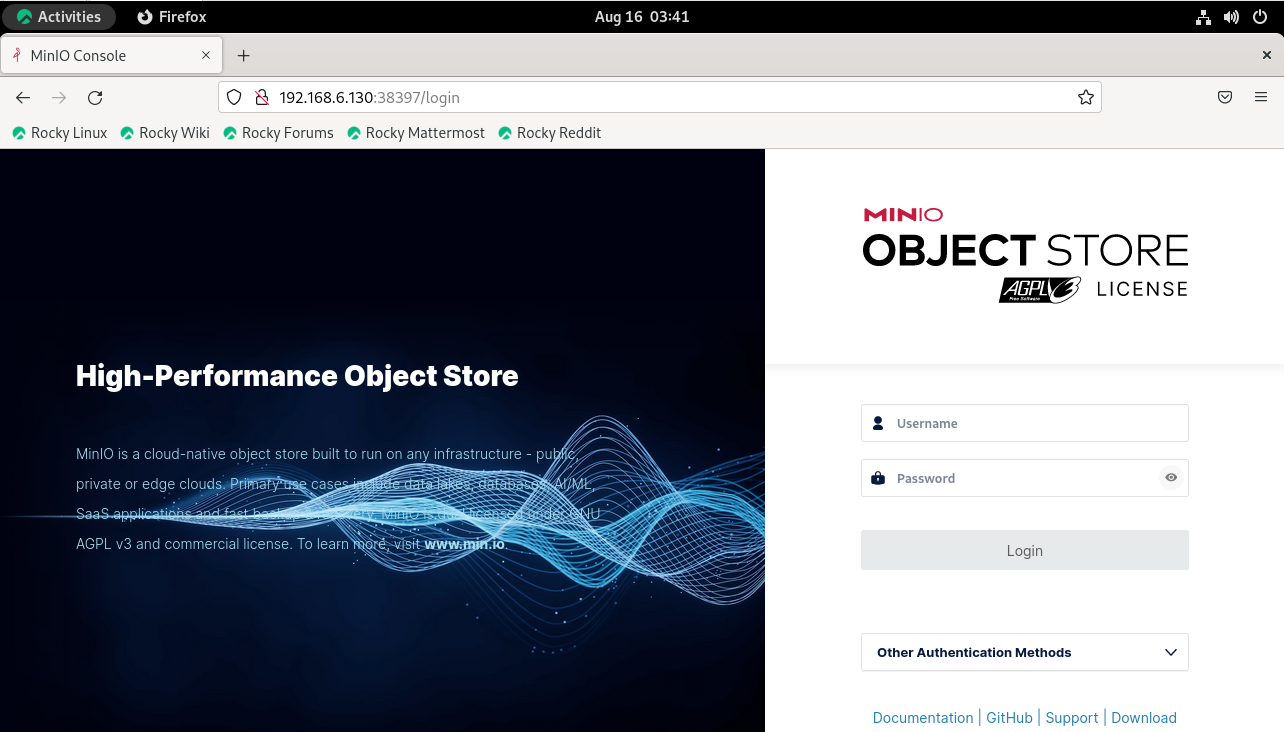Open the Support link
1284x732 pixels.
point(1072,718)
